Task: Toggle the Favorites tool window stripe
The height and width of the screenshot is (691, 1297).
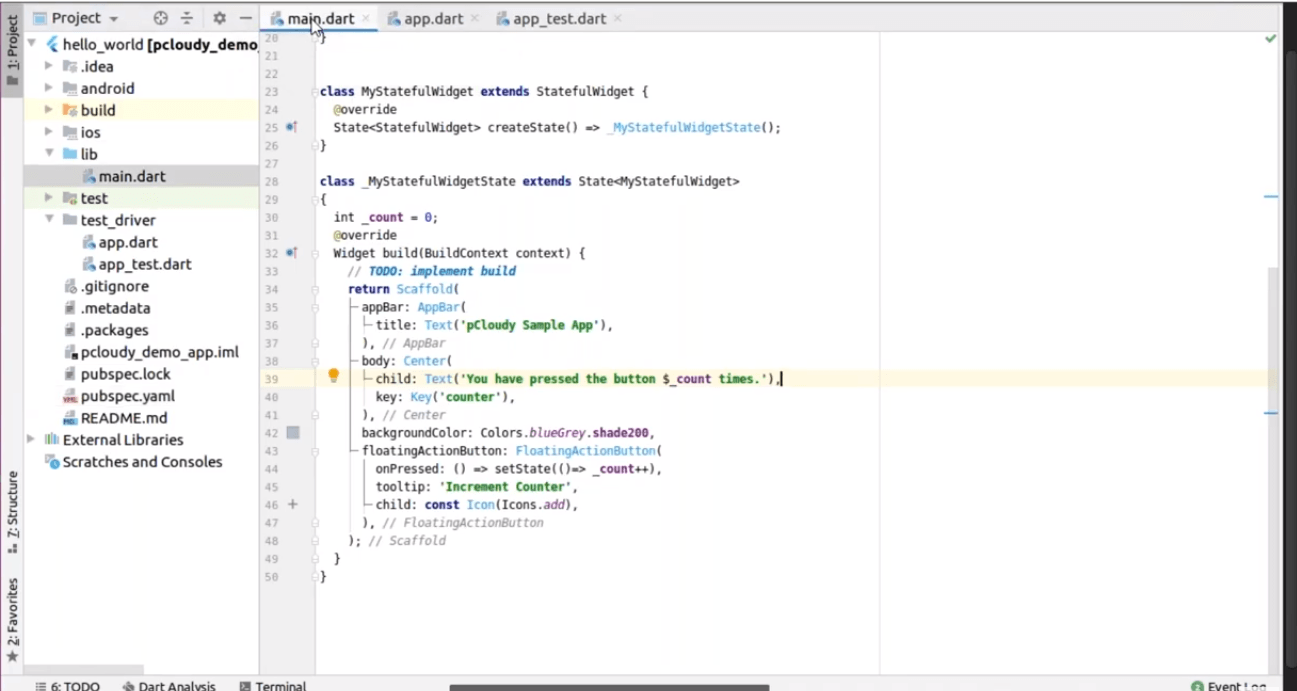Action: coord(12,620)
